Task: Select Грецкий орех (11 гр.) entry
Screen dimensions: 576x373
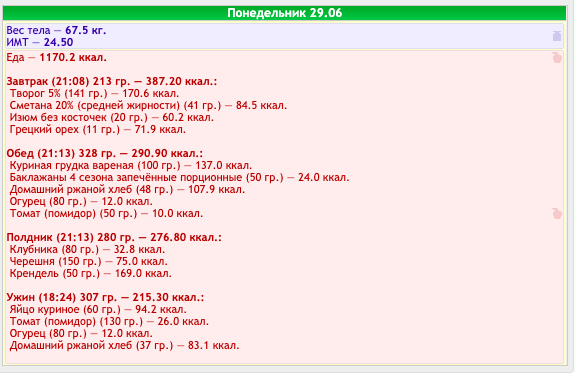Action: (x=98, y=129)
